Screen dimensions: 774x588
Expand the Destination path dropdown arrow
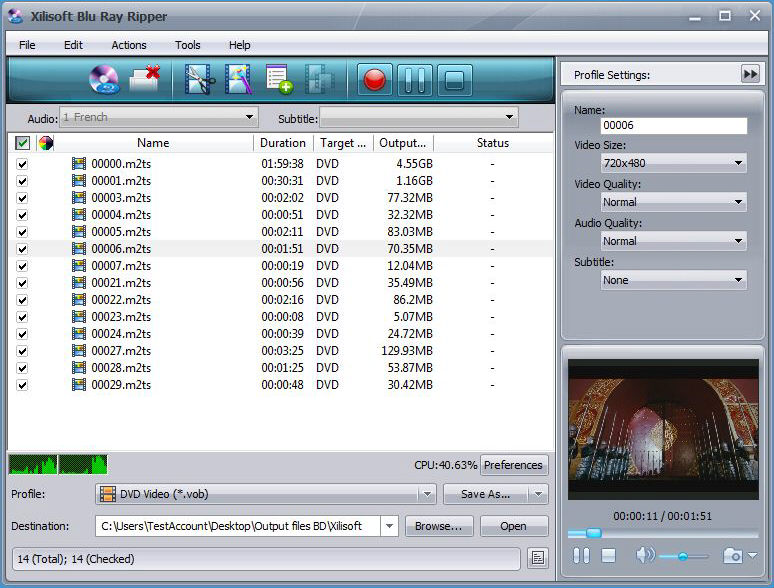389,526
